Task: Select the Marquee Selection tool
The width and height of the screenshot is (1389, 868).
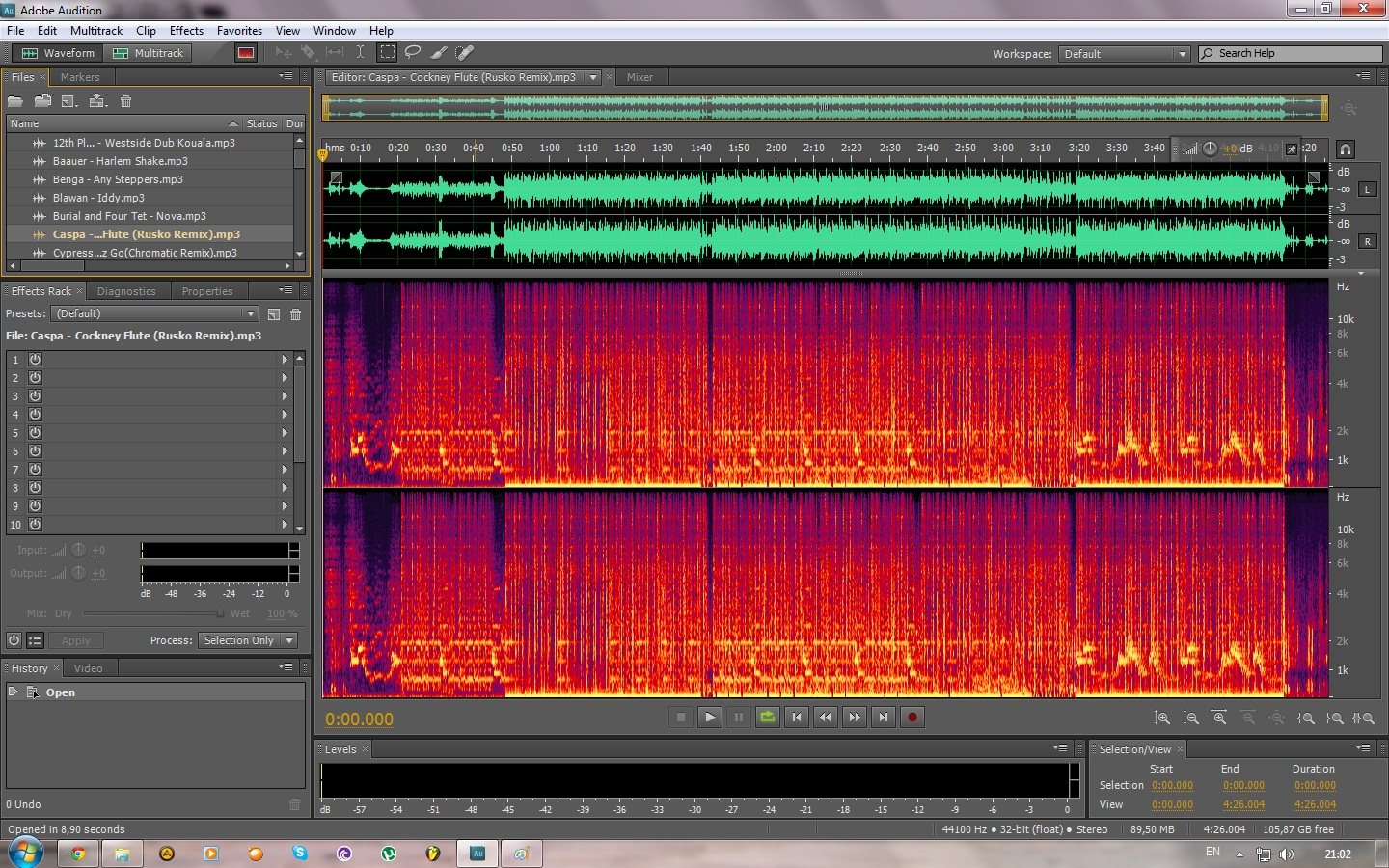Action: [387, 52]
